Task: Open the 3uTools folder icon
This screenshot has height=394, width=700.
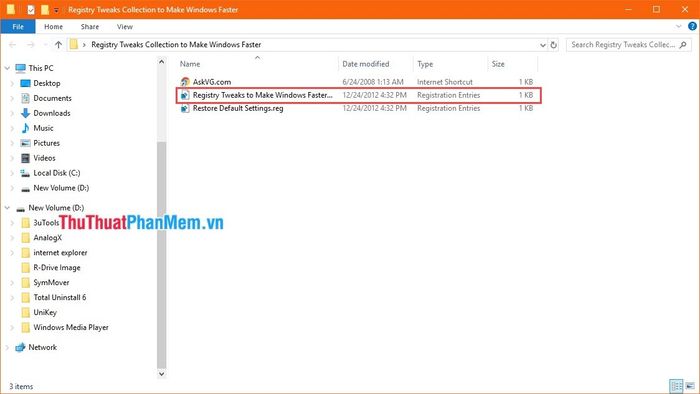Action: pos(26,223)
